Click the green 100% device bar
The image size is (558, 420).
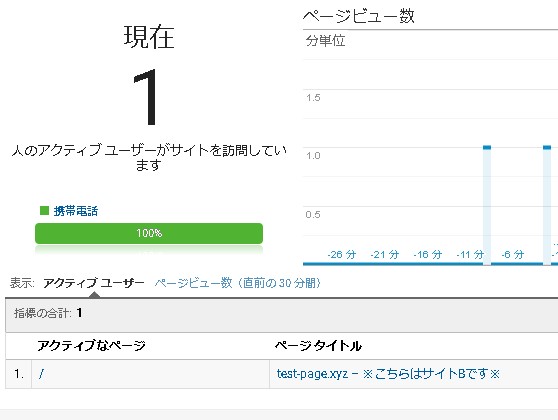[149, 233]
